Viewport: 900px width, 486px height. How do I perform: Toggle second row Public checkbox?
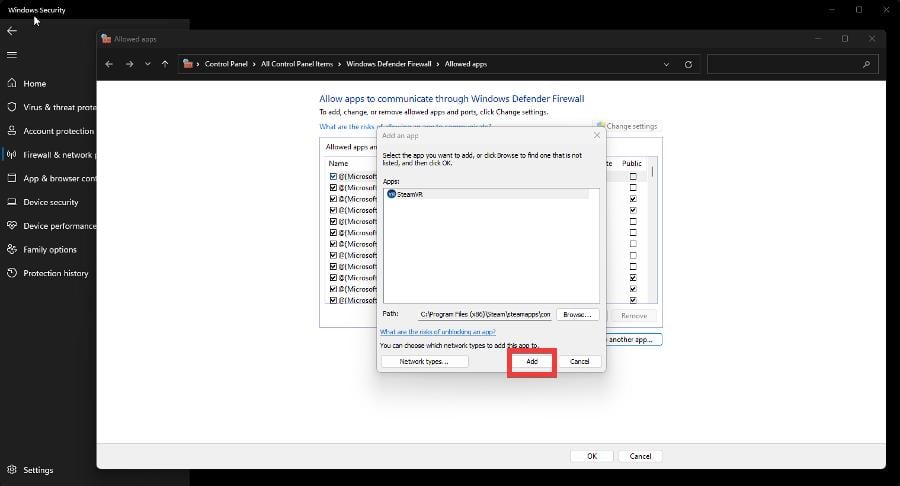(633, 188)
